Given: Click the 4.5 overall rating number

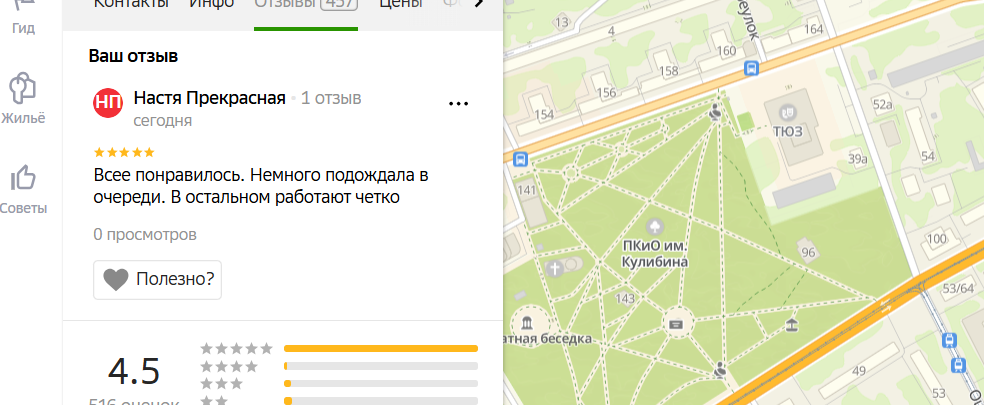Looking at the screenshot, I should coord(134,371).
